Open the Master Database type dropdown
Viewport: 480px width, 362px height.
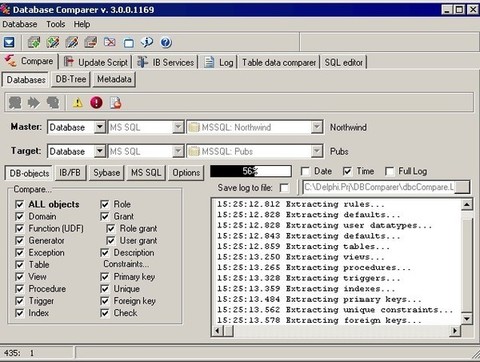[99, 127]
